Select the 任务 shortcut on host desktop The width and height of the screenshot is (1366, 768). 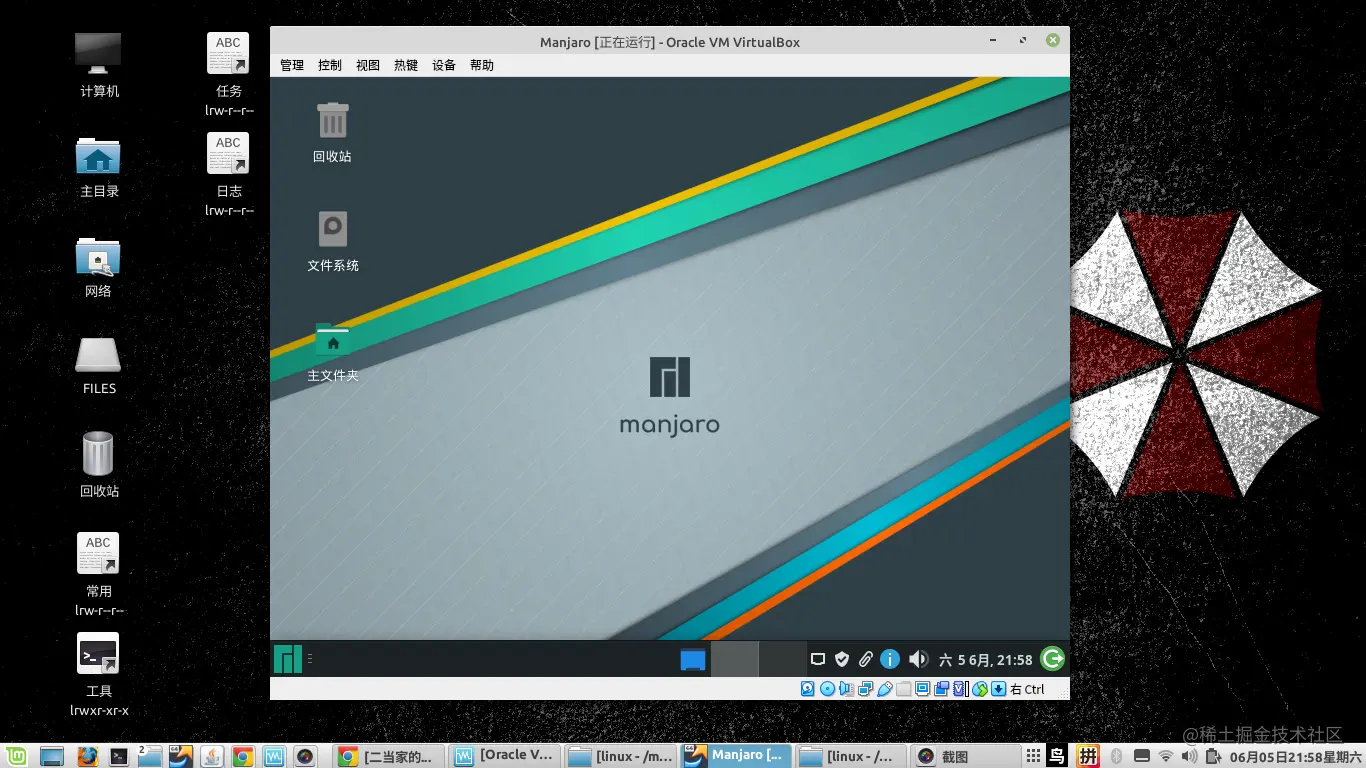pyautogui.click(x=229, y=74)
